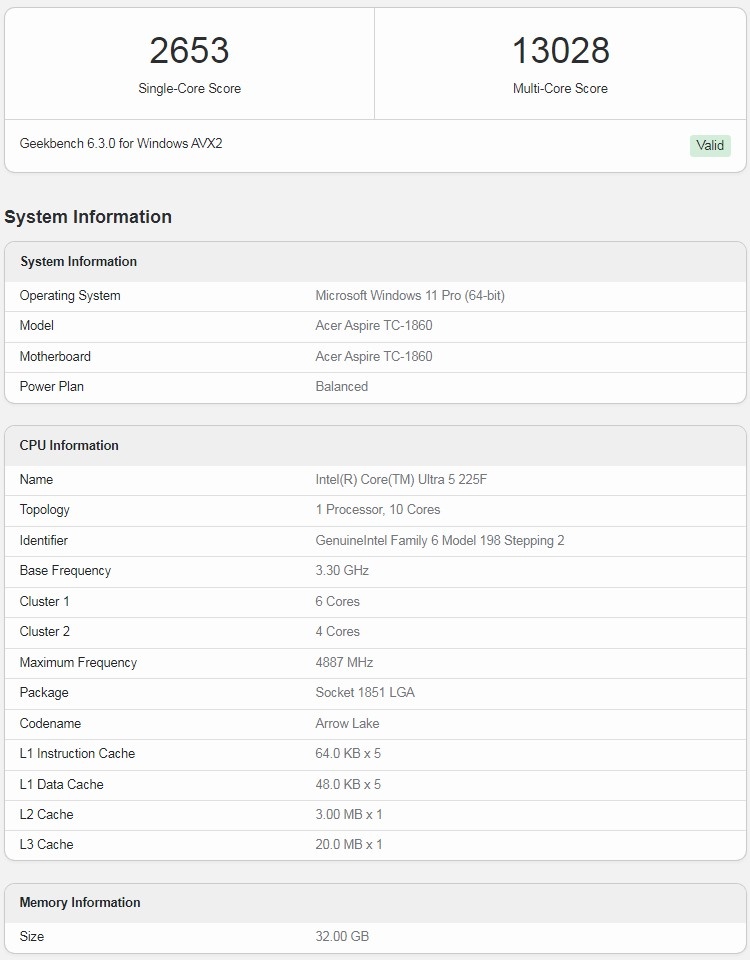Viewport: 750px width, 960px height.
Task: Select the 3.30 GHz value
Action: (342, 571)
